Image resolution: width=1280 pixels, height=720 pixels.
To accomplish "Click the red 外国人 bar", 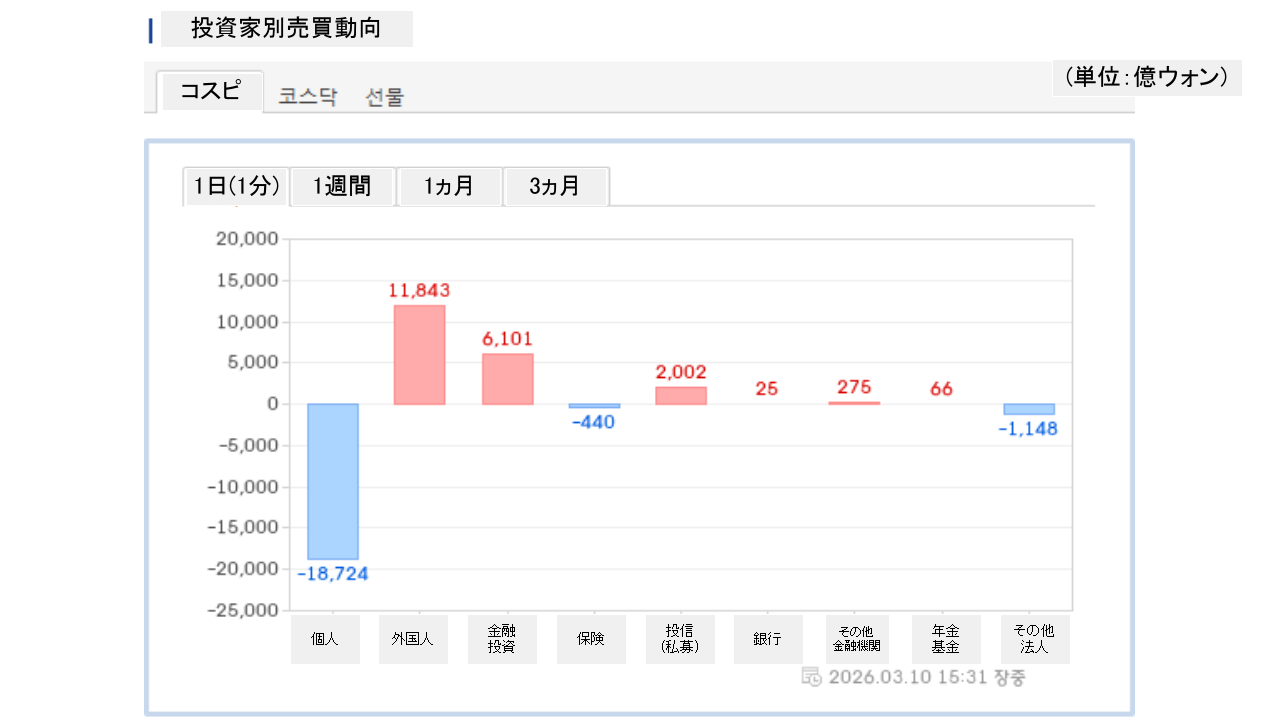I will (419, 355).
